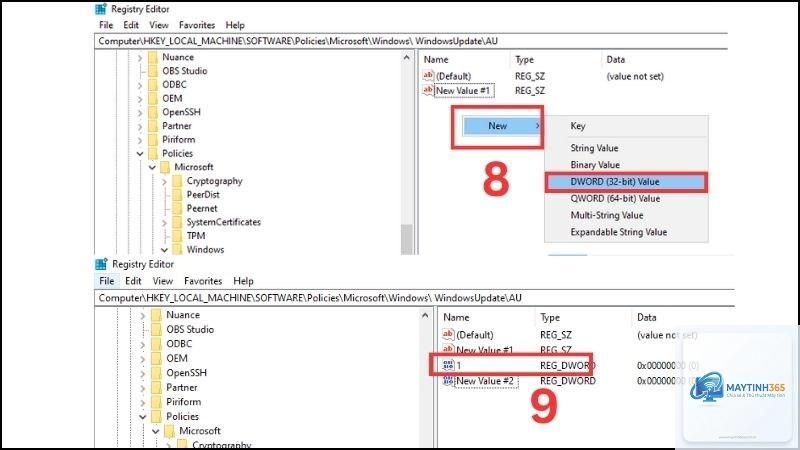
Task: Select New Value #2 name text
Action: [485, 381]
